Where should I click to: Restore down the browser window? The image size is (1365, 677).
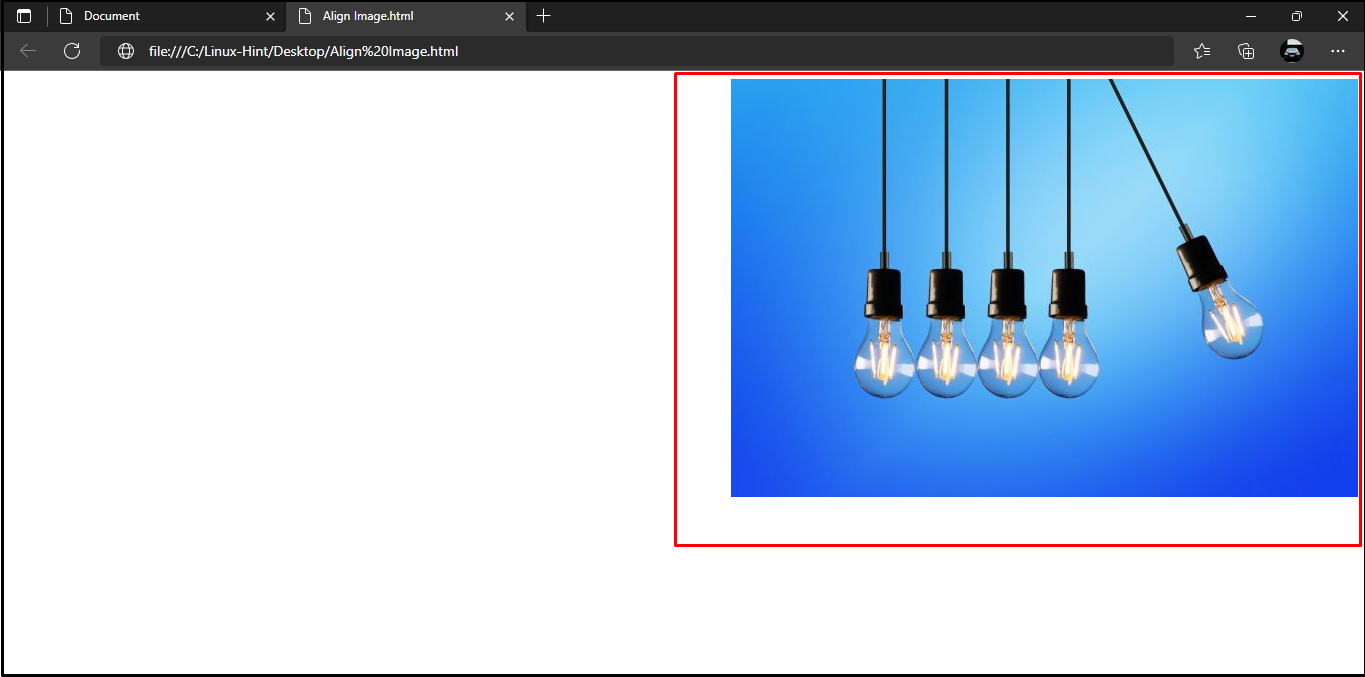(1296, 16)
